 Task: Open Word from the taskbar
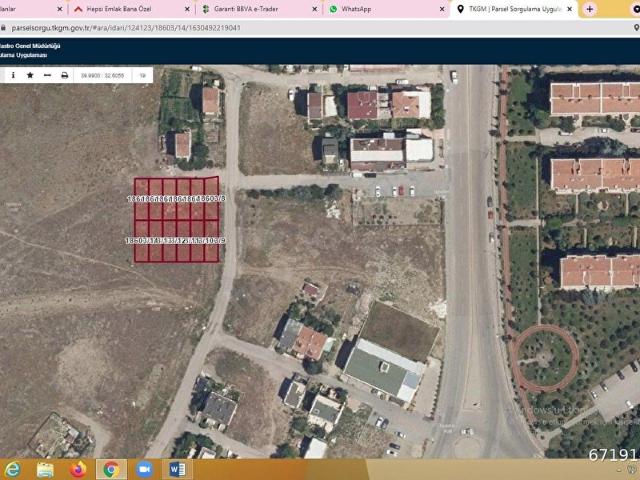coord(176,468)
